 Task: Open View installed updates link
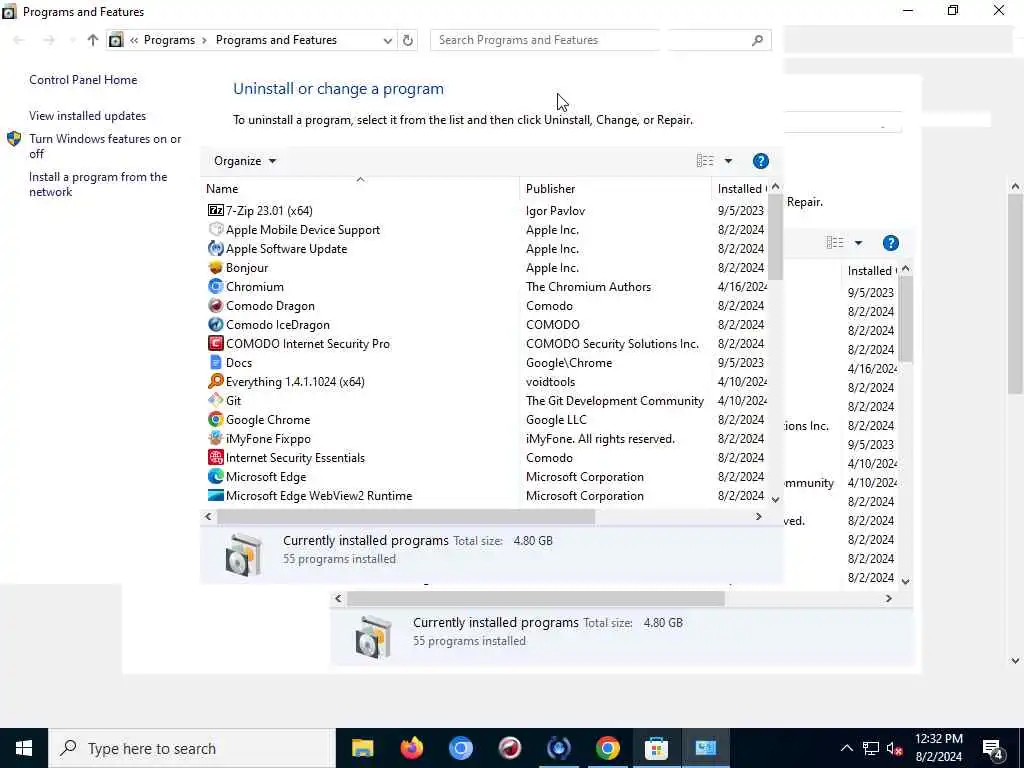[88, 116]
